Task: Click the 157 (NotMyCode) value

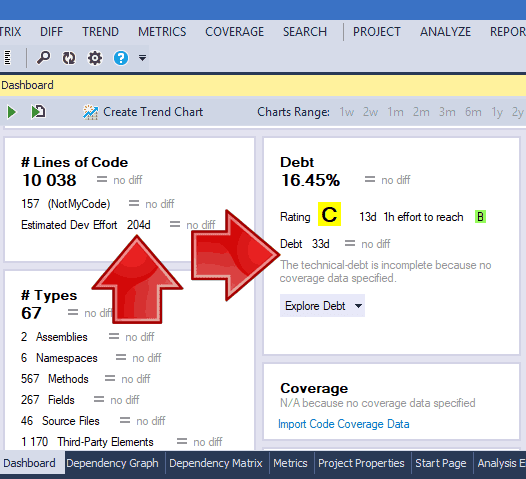Action: pos(65,204)
